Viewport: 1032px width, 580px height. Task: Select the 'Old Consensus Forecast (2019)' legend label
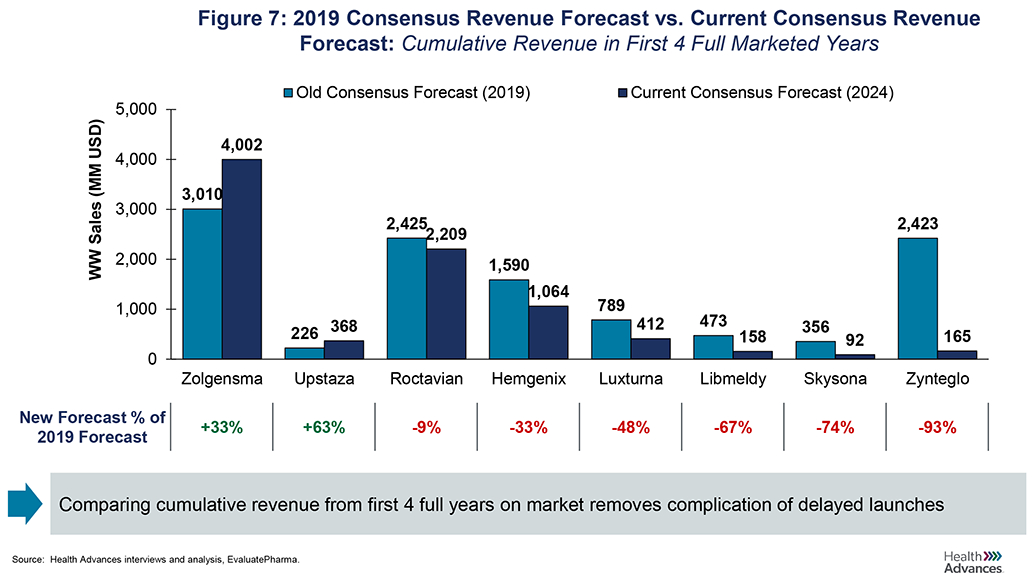[413, 93]
